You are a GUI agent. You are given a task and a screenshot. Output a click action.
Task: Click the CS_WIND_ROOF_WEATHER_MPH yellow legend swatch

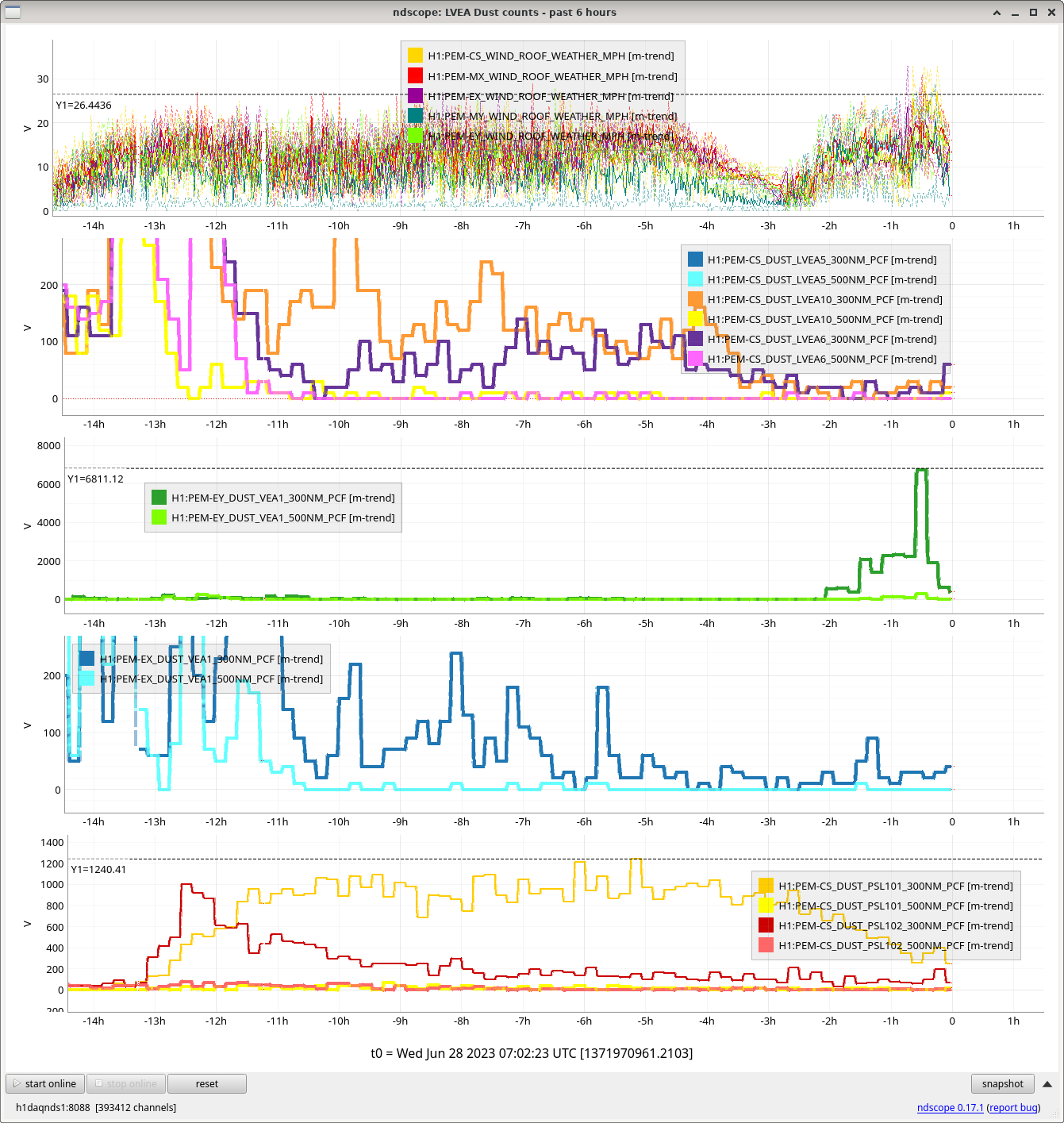coord(415,56)
